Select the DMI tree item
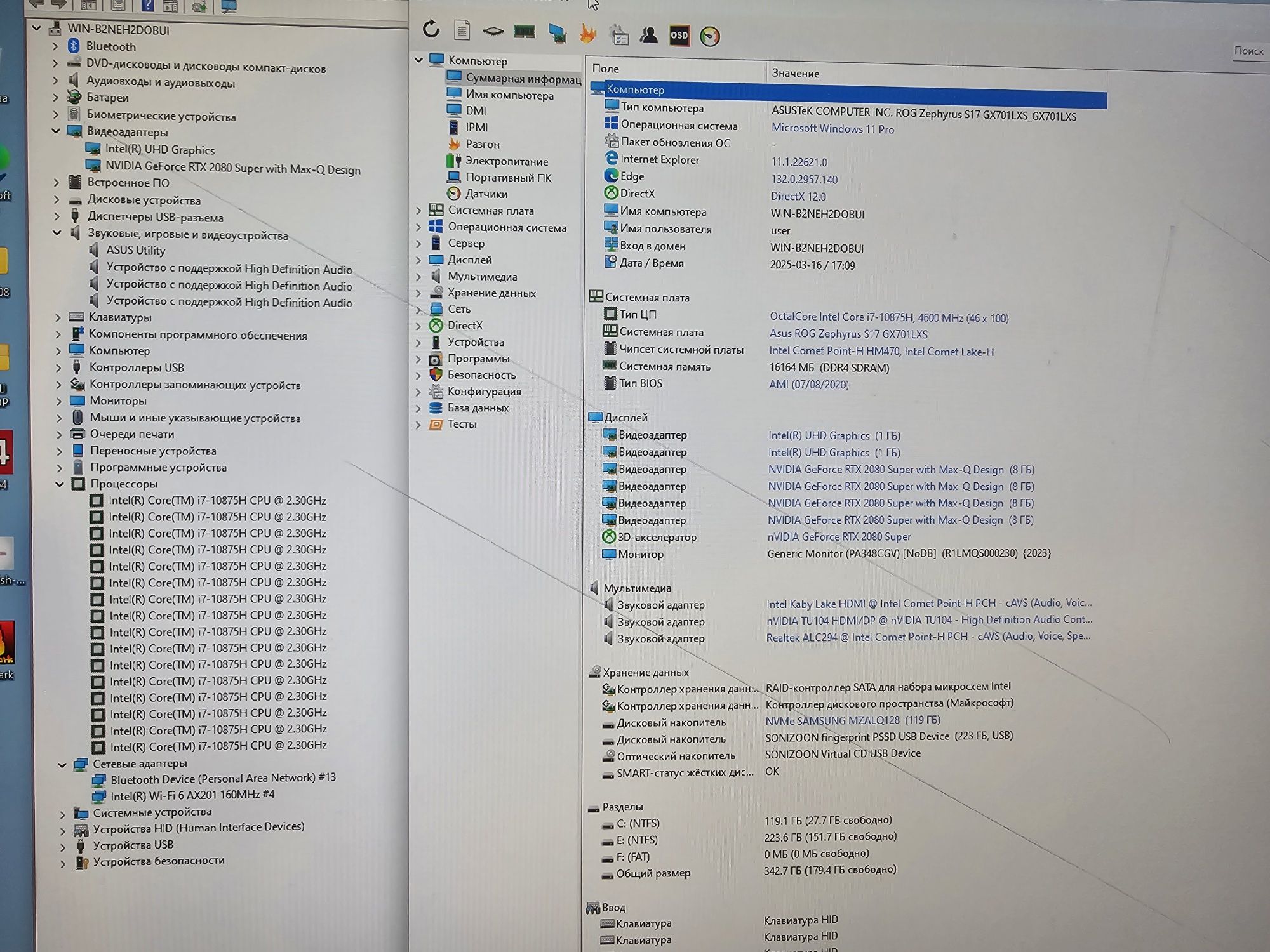Screen dimensions: 1270x952 pyautogui.click(x=476, y=110)
